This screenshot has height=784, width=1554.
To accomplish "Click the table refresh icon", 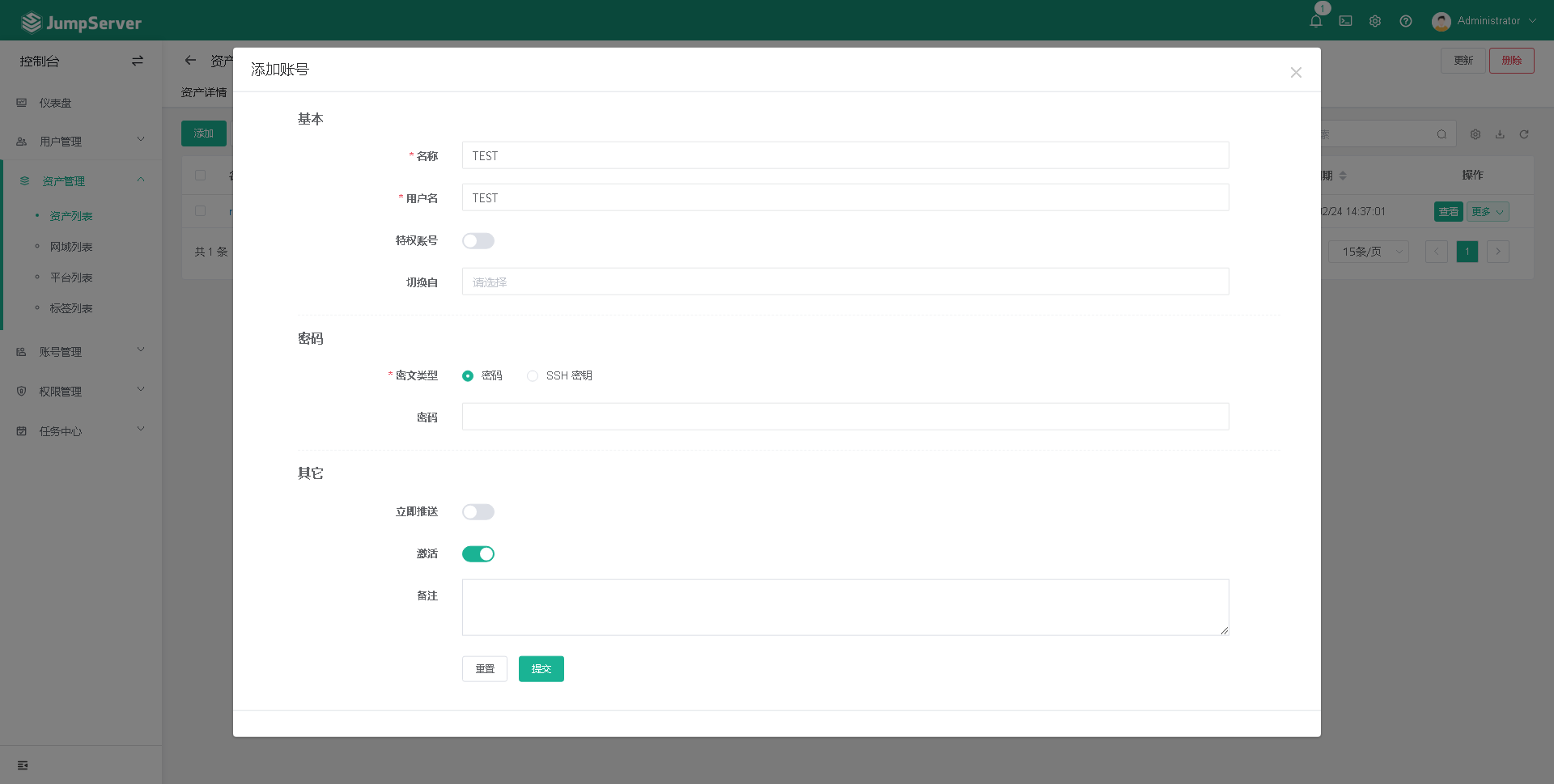I will tap(1524, 134).
